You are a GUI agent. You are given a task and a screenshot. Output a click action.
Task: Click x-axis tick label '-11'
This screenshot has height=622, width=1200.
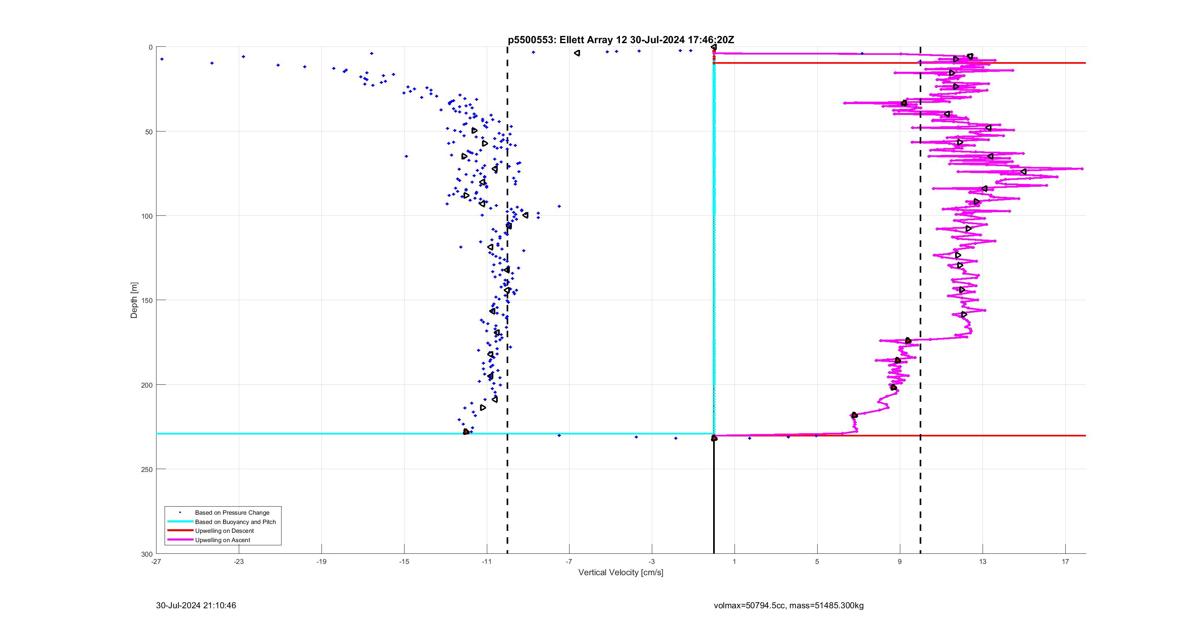coord(487,562)
